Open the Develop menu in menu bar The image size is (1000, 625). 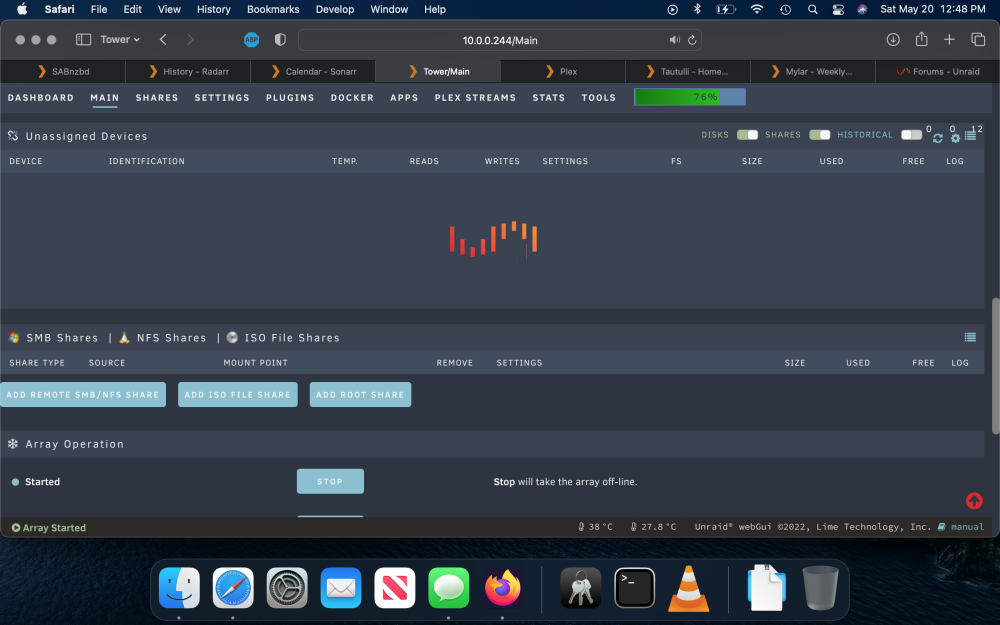coord(335,10)
